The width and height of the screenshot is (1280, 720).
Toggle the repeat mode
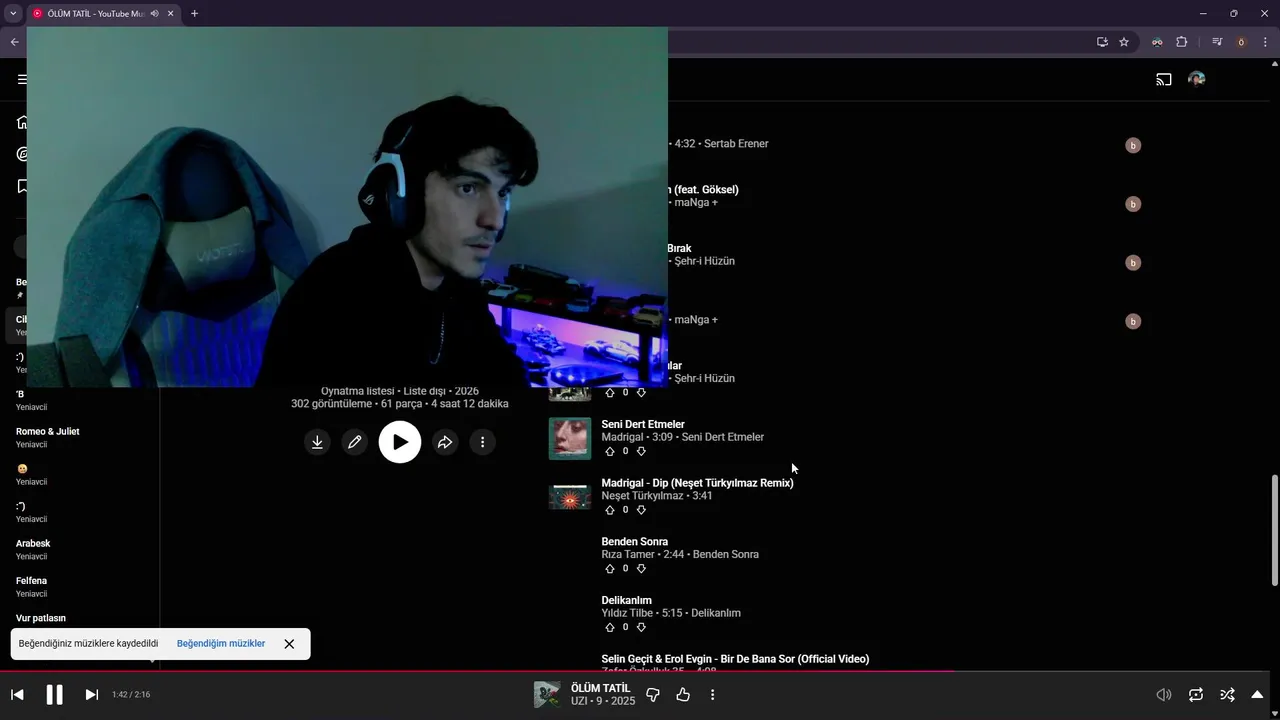coord(1196,694)
